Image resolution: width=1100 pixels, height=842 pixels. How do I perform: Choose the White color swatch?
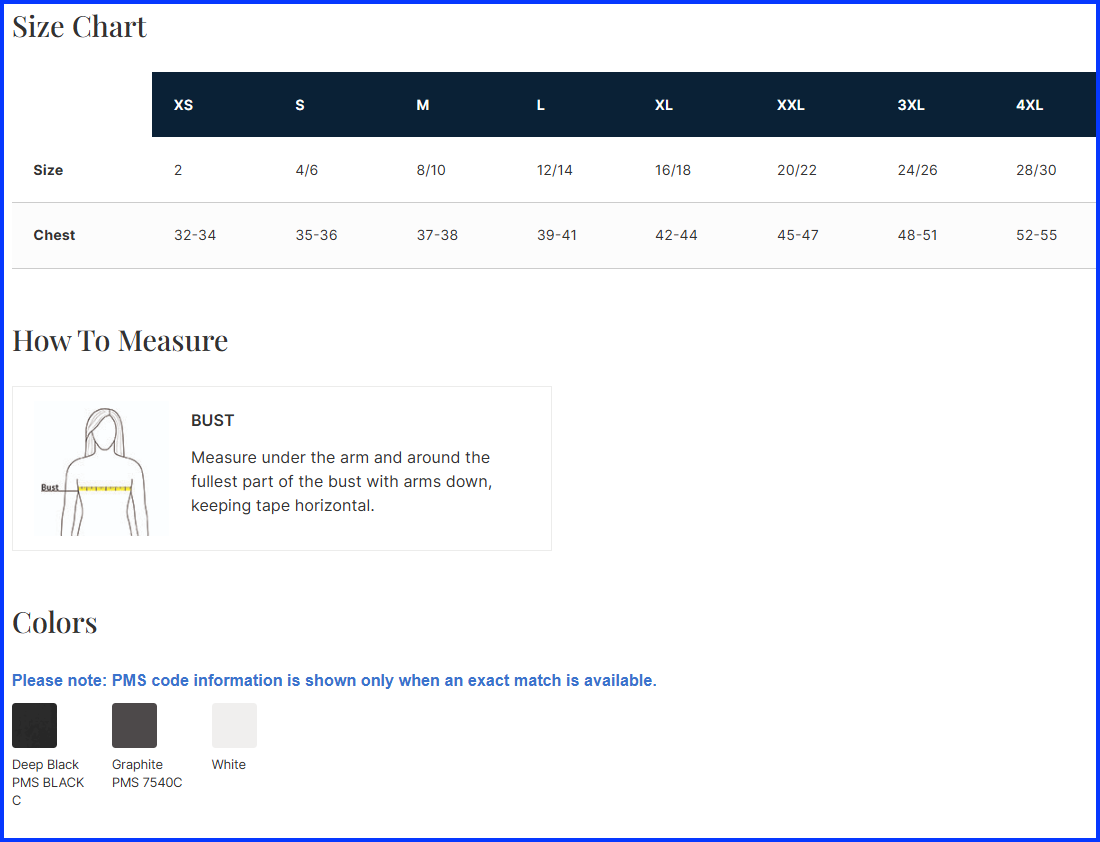[234, 725]
